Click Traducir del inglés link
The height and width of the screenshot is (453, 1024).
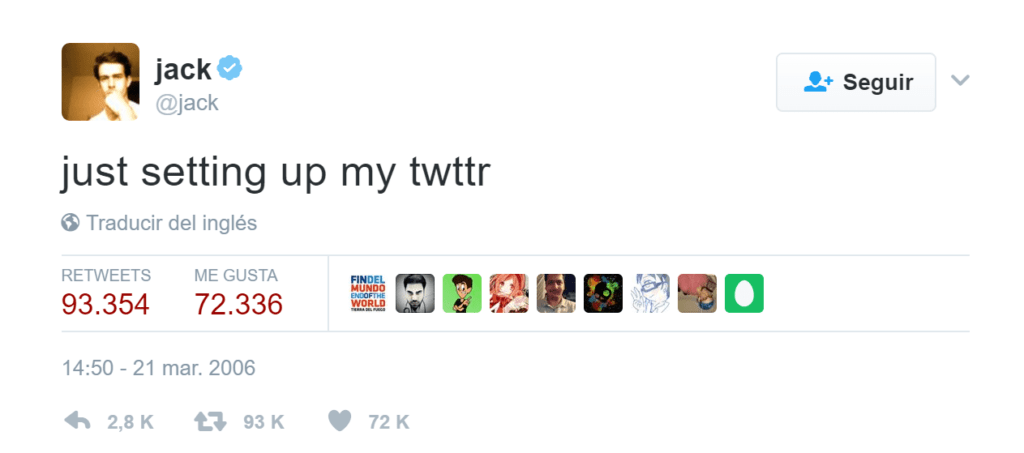pos(171,223)
